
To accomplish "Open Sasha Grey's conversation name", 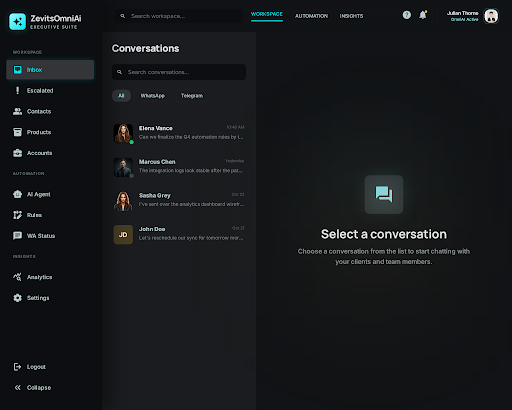I will pos(155,195).
